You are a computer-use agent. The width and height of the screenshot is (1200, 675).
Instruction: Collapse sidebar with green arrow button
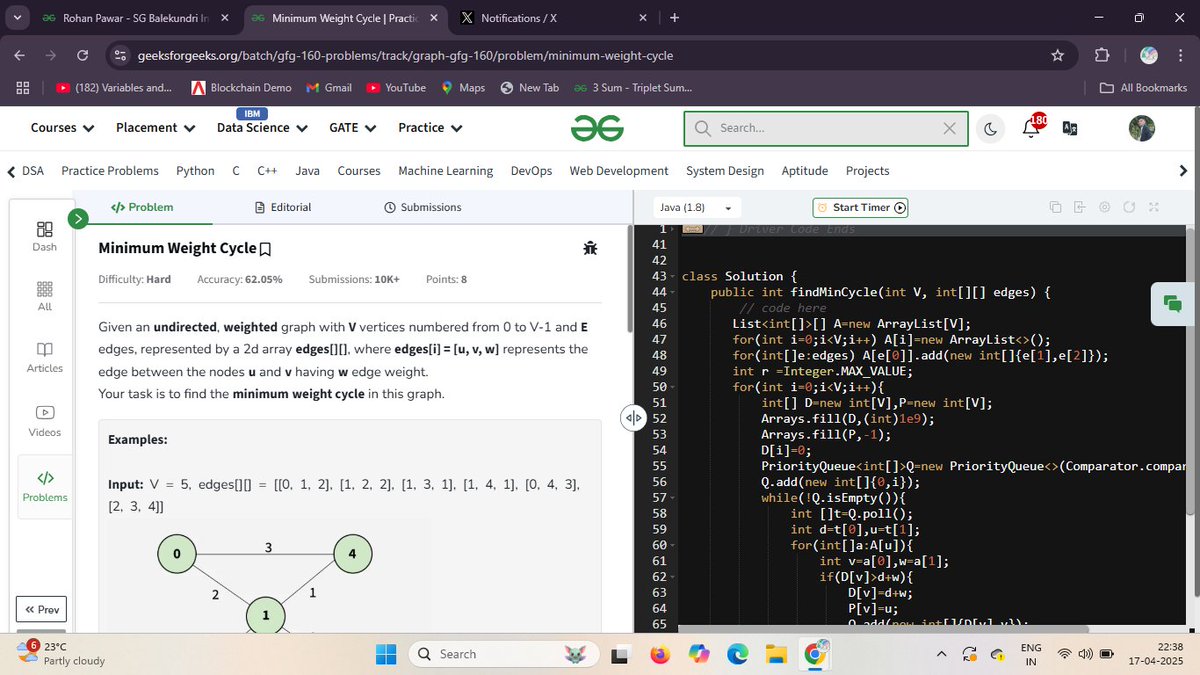coord(78,217)
